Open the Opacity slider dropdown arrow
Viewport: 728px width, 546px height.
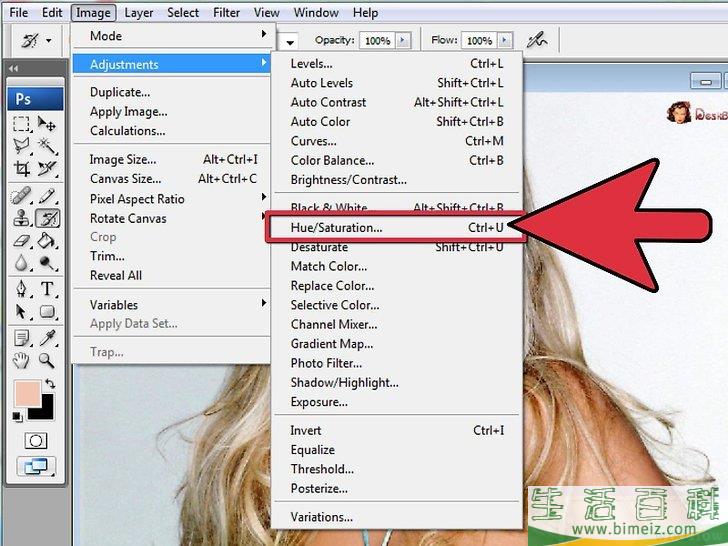pyautogui.click(x=403, y=40)
